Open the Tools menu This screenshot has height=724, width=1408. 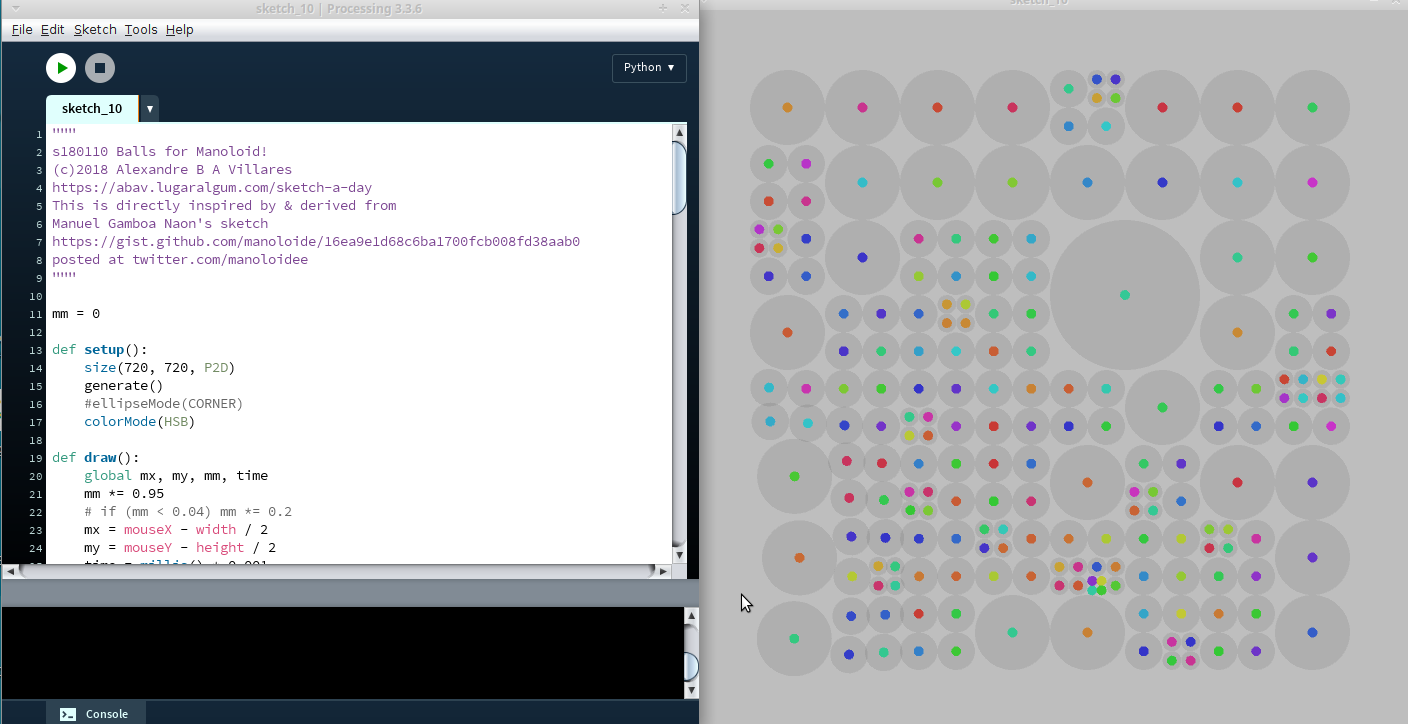(x=141, y=30)
